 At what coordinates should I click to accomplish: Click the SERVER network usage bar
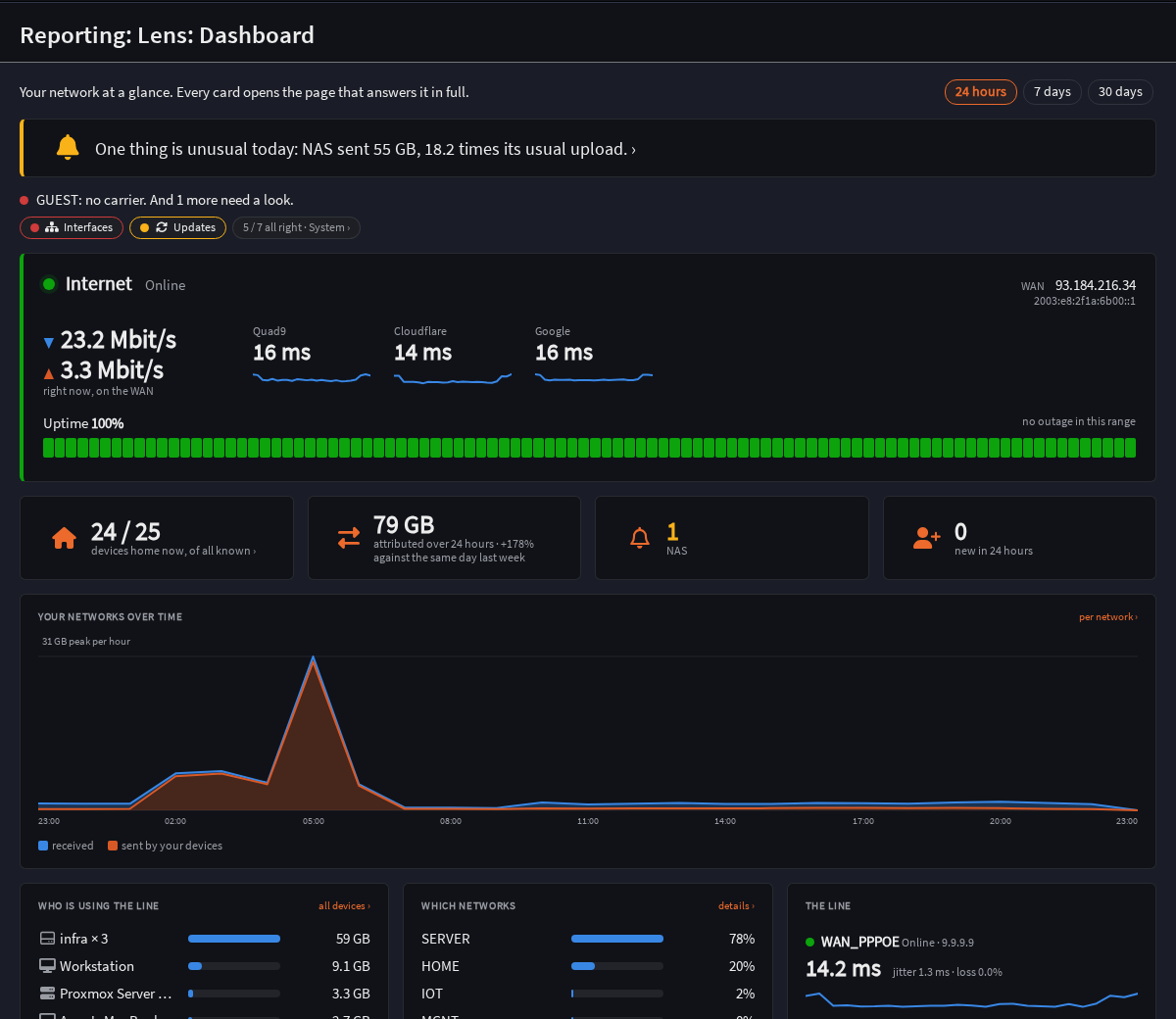617,939
